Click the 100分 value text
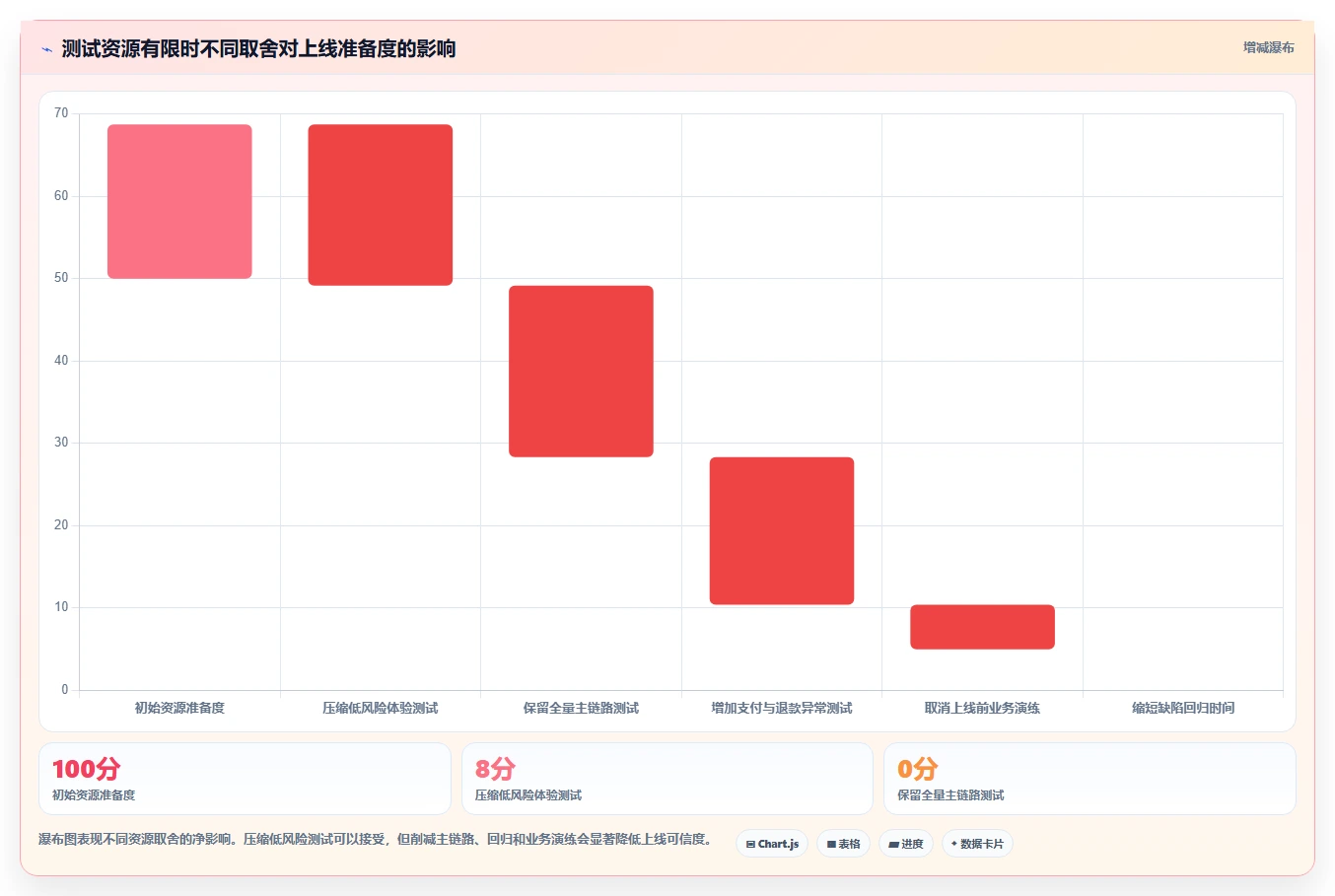Viewport: 1335px width, 896px height. [87, 769]
